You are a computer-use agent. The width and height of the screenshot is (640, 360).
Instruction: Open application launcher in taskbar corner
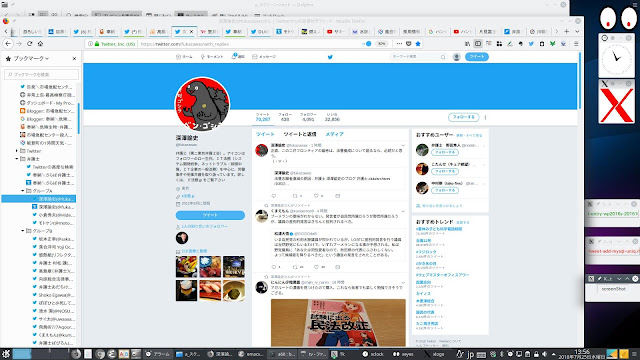(x=5, y=354)
